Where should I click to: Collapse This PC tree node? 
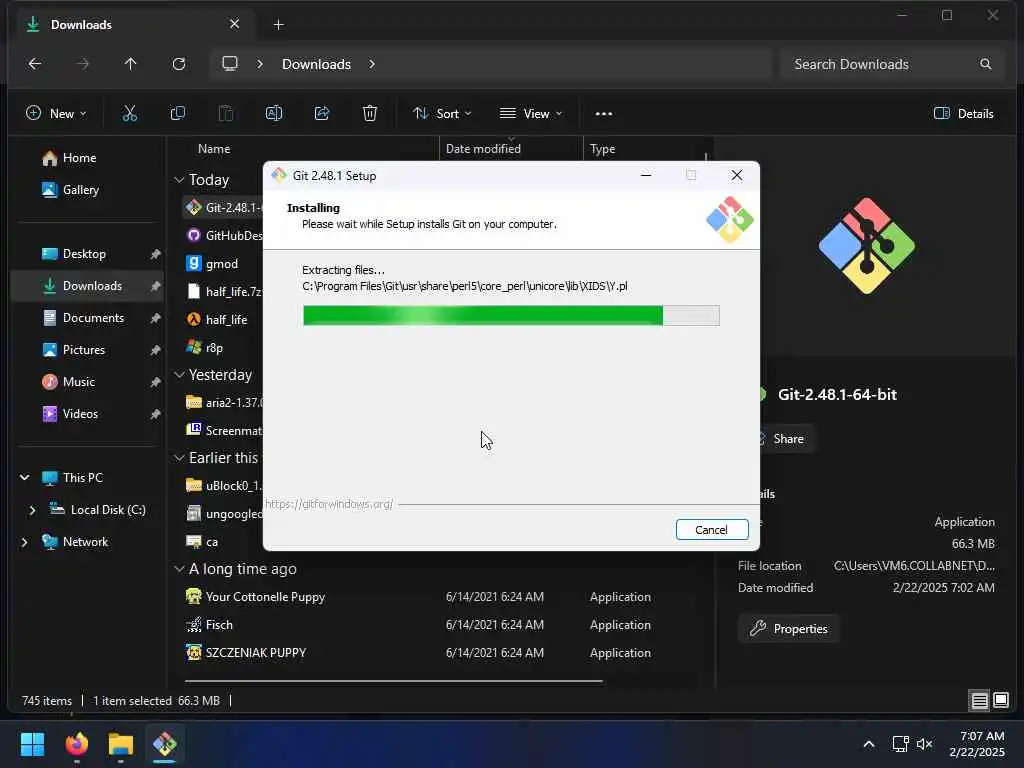click(x=25, y=477)
